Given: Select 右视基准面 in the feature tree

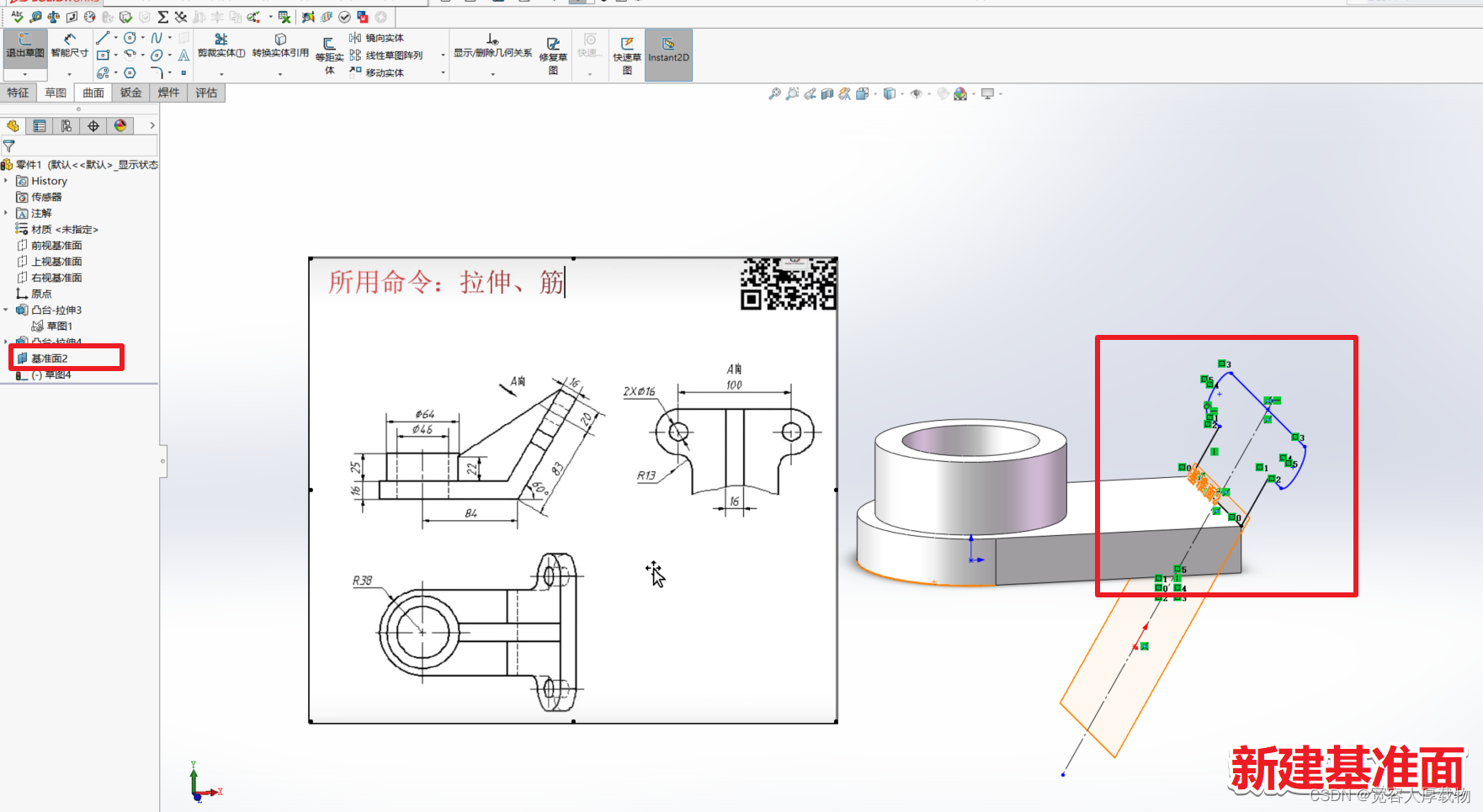Looking at the screenshot, I should tap(50, 277).
